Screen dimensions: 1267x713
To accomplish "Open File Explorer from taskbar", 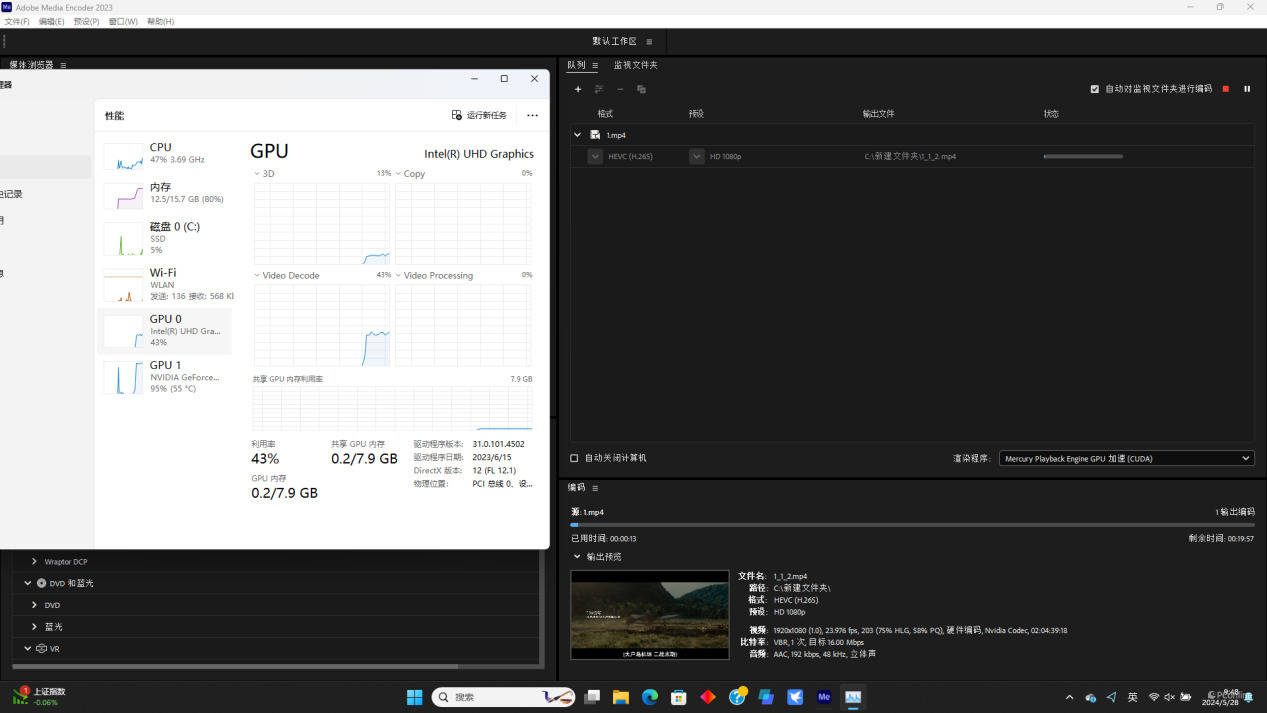I will [x=620, y=697].
